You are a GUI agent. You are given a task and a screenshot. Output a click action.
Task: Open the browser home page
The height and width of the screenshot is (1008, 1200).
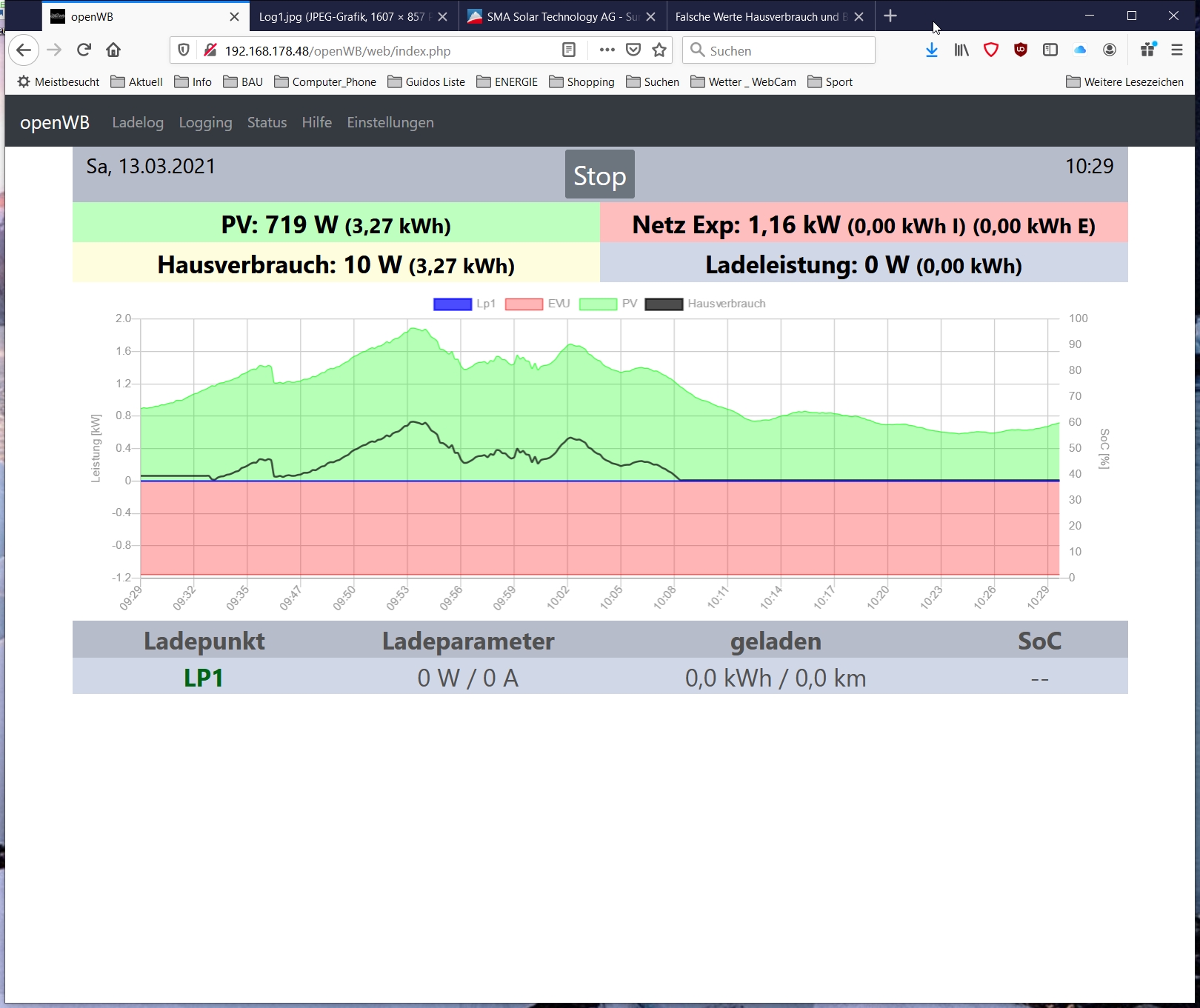tap(113, 50)
